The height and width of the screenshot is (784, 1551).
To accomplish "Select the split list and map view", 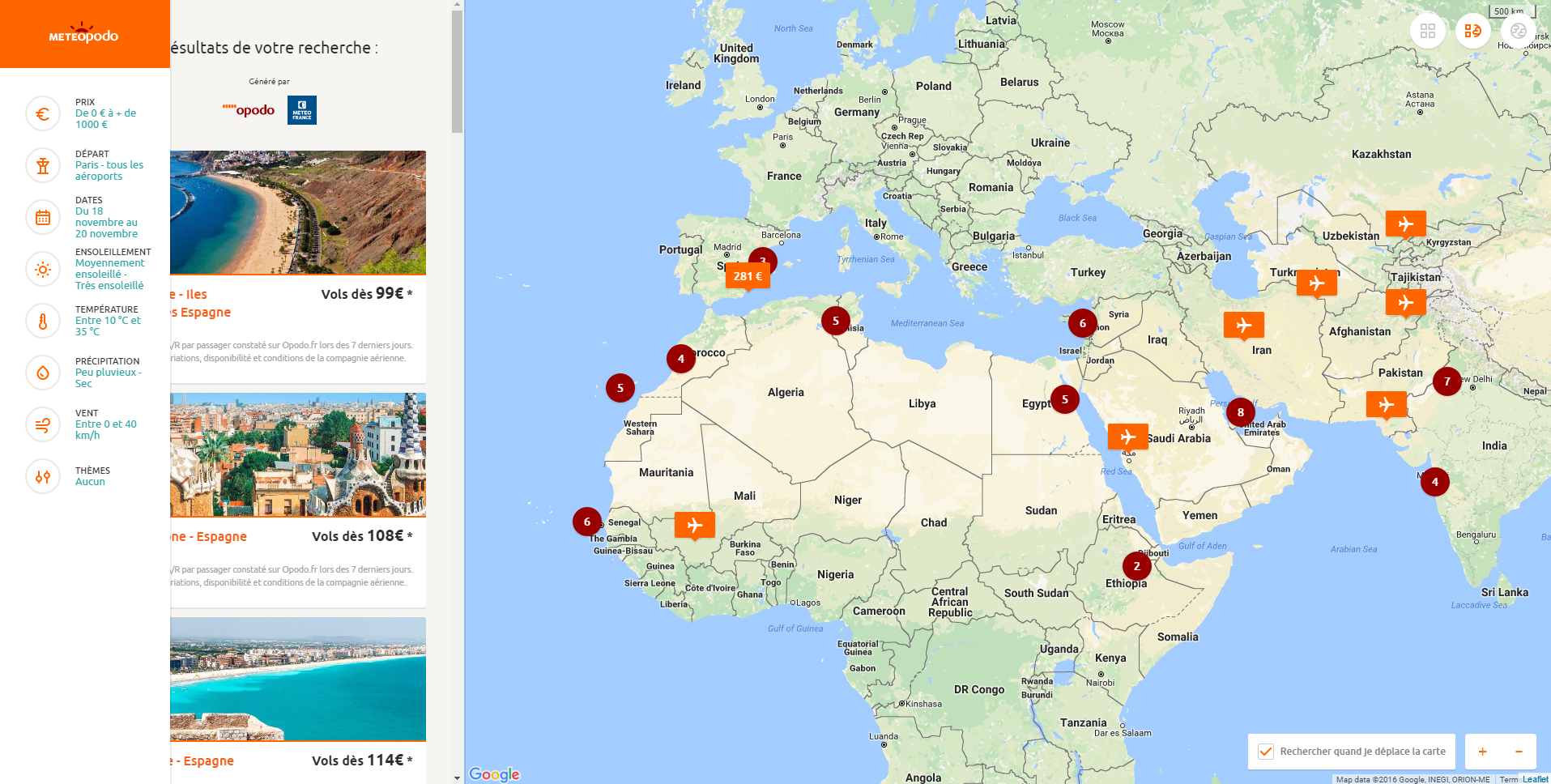I will coord(1473,31).
